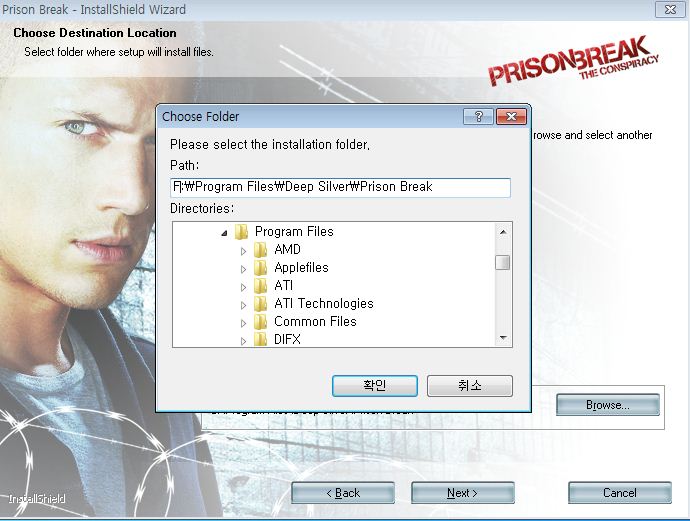690x521 pixels.
Task: Click the ATI Technologies folder icon
Action: (261, 304)
